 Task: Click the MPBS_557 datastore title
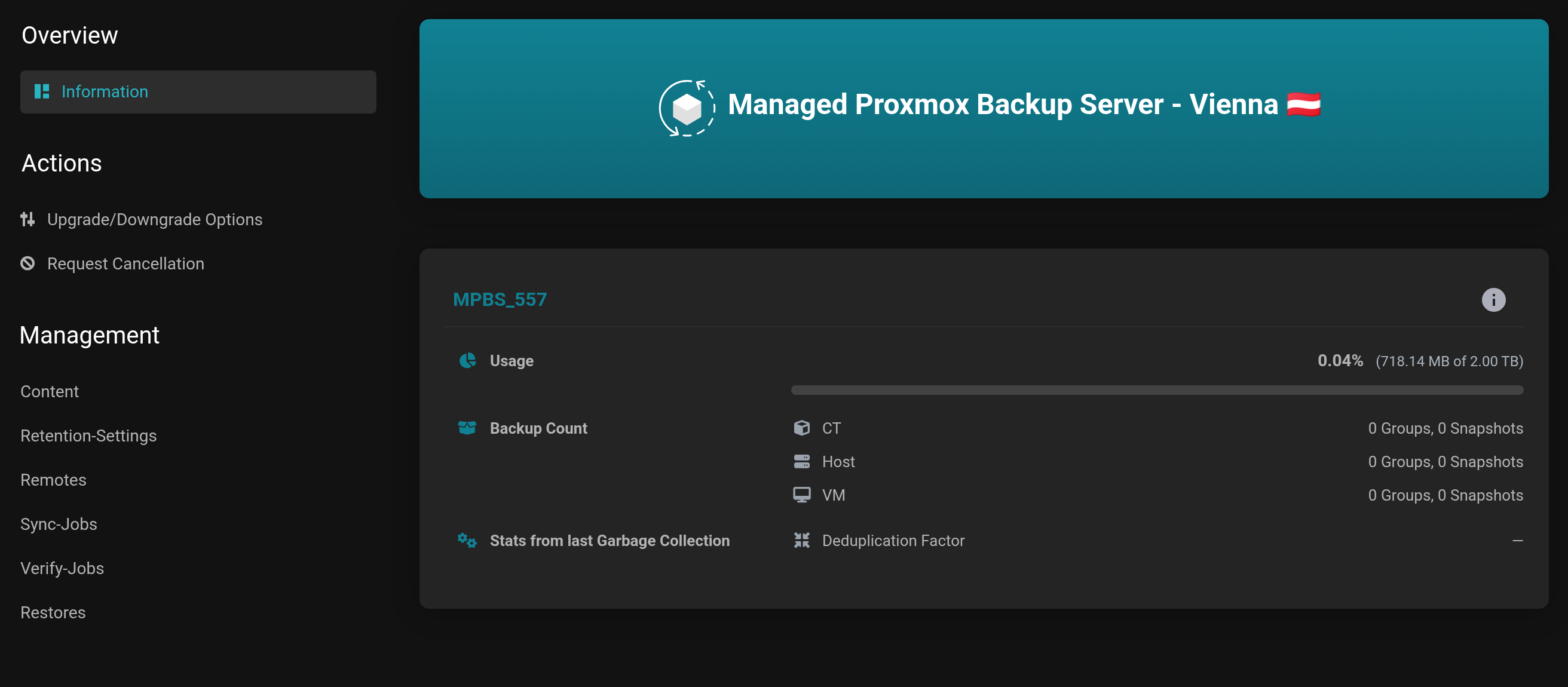click(500, 299)
